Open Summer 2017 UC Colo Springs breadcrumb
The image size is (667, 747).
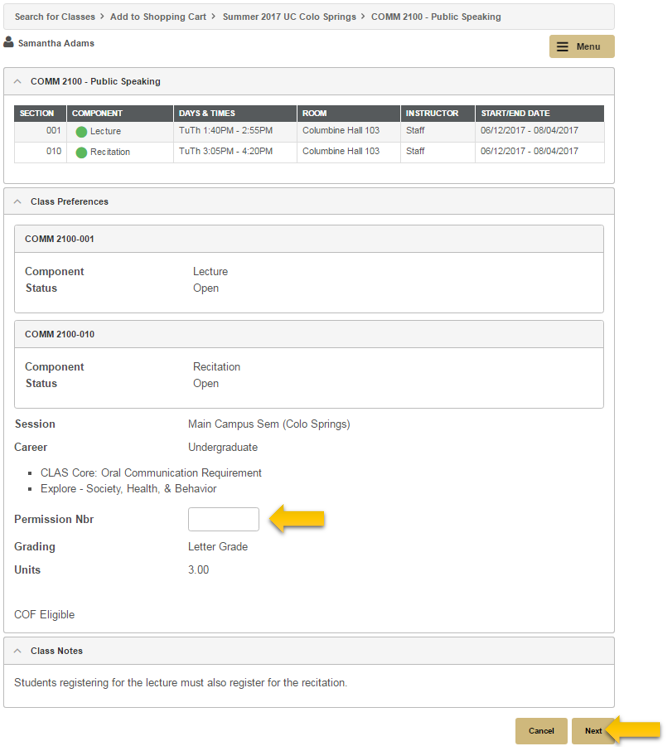pyautogui.click(x=289, y=17)
